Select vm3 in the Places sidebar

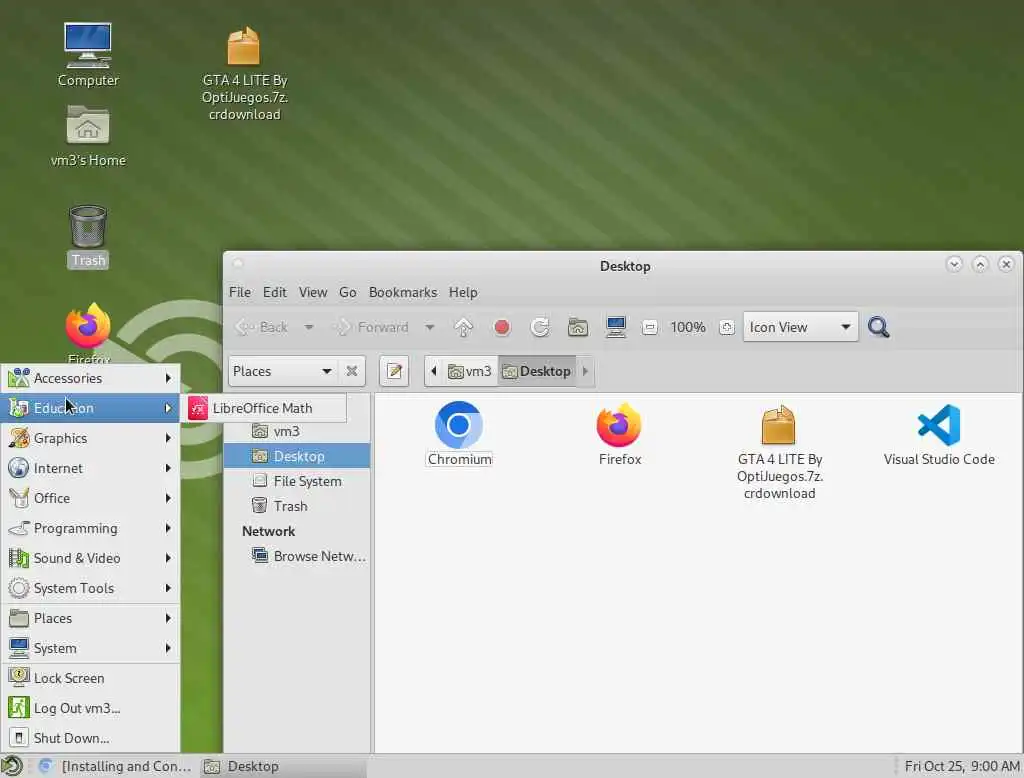pyautogui.click(x=297, y=432)
